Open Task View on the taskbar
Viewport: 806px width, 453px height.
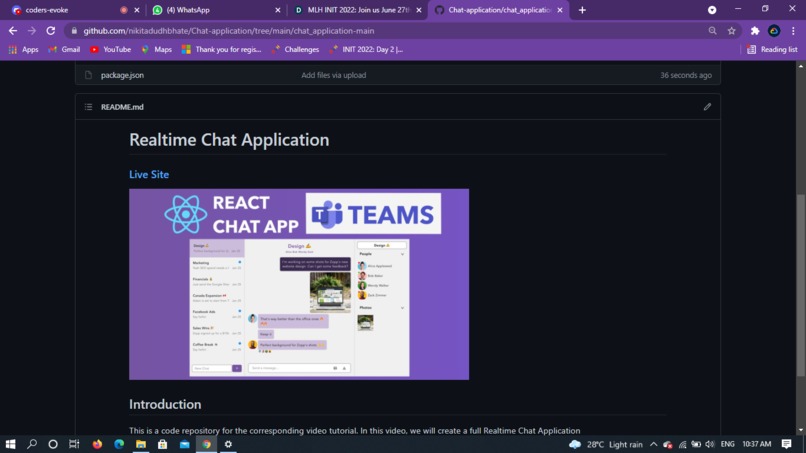(x=74, y=444)
